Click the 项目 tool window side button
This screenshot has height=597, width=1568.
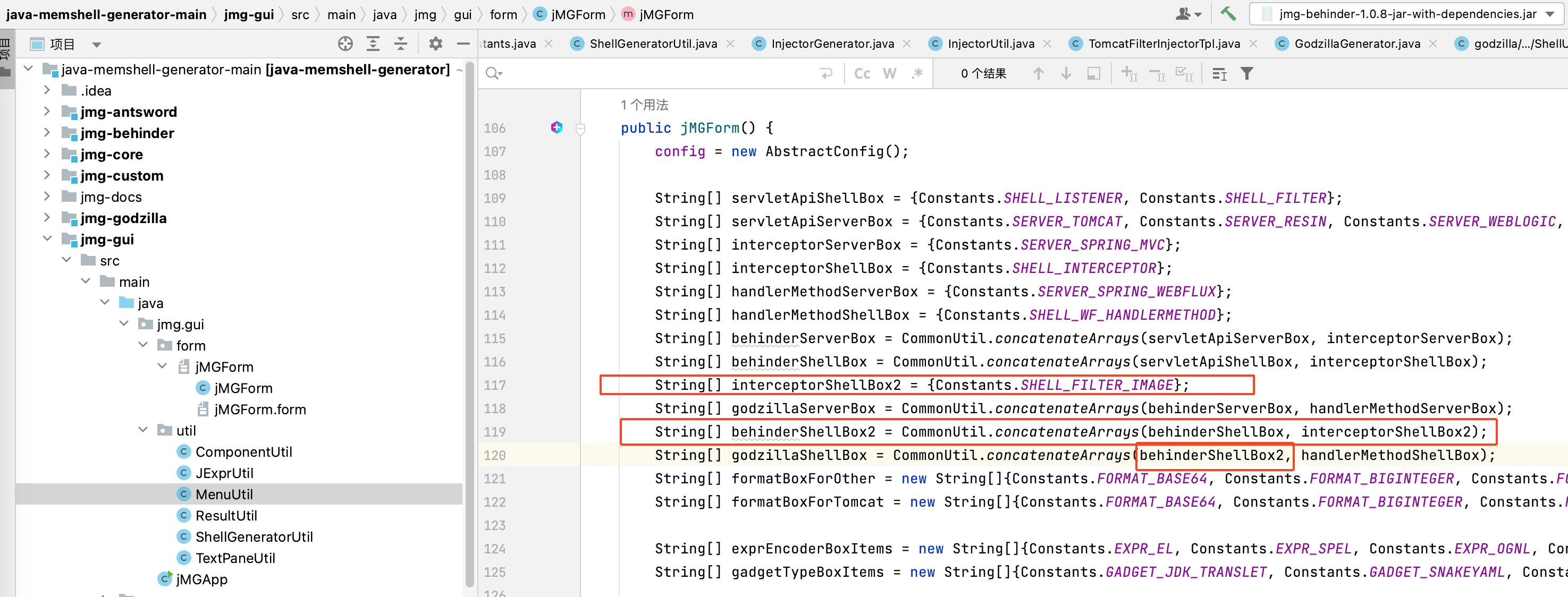(x=5, y=49)
